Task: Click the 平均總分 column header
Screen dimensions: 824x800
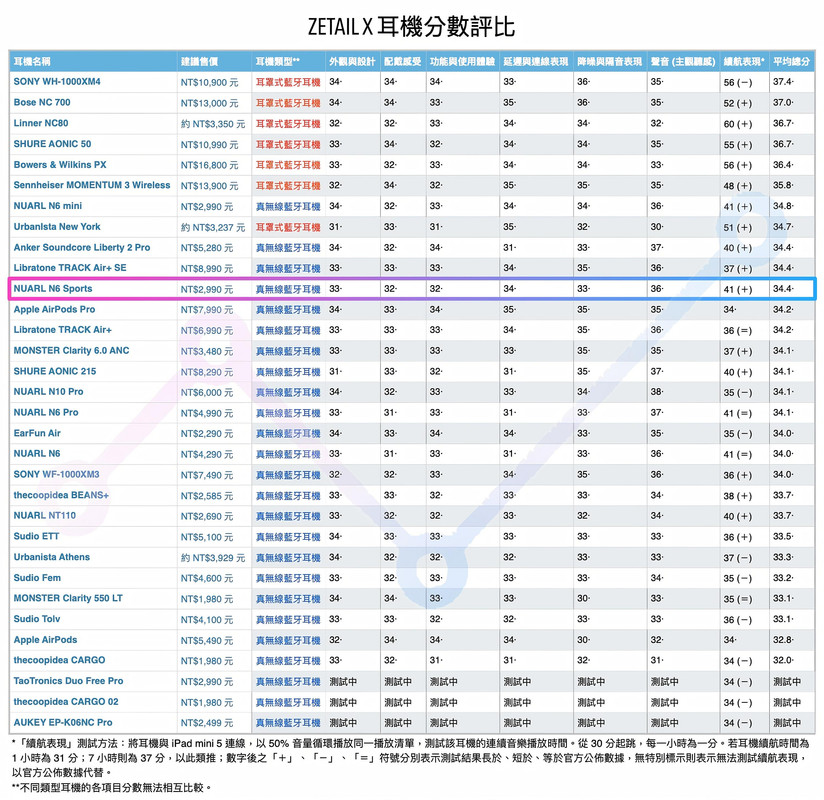Action: click(791, 61)
